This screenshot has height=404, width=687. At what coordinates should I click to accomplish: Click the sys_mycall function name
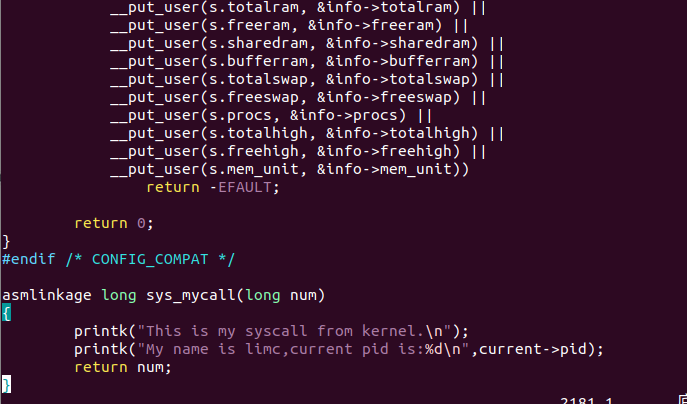[190, 295]
